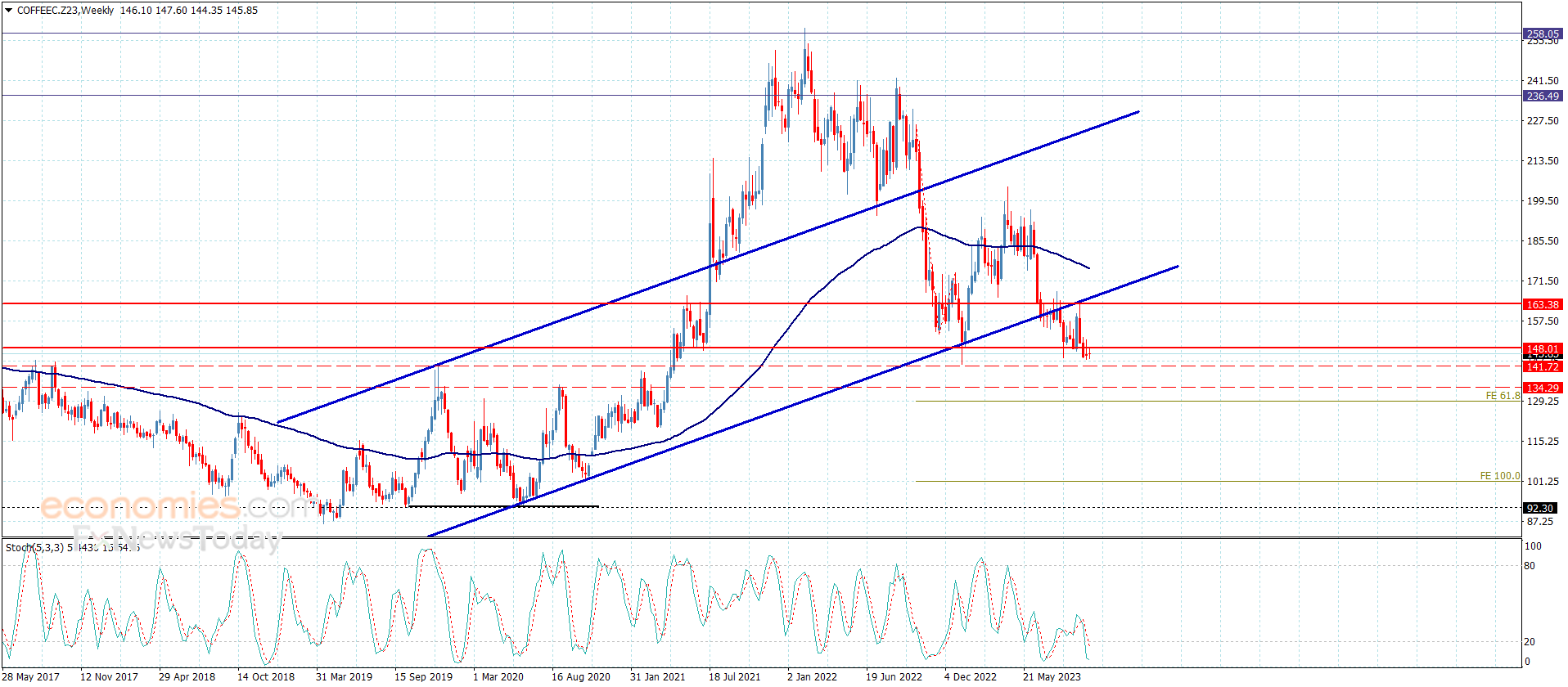Select the 258.05 price level label
Screen dimensions: 1568x687
tap(1543, 34)
